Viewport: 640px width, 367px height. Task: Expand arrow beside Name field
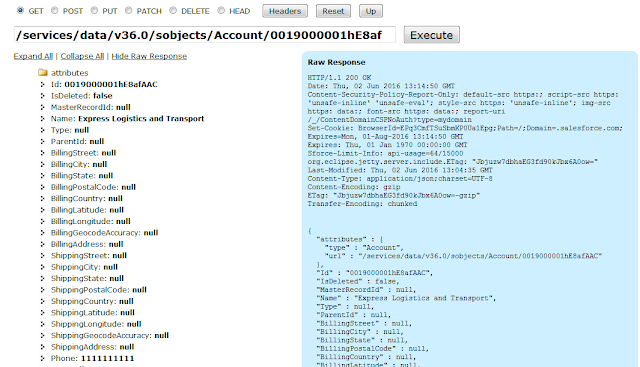pos(42,119)
